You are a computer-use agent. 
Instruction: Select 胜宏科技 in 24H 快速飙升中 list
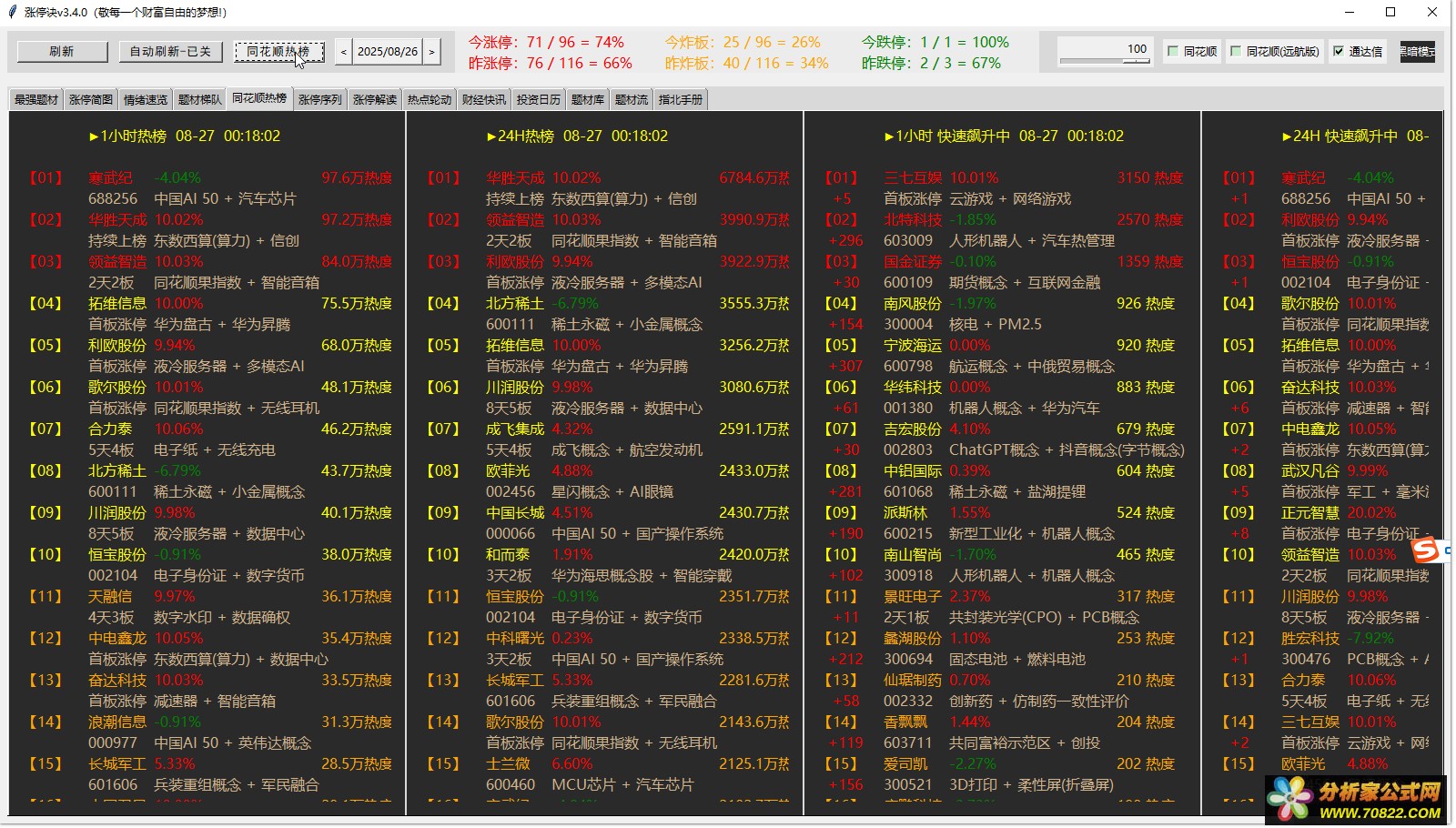pyautogui.click(x=1310, y=639)
